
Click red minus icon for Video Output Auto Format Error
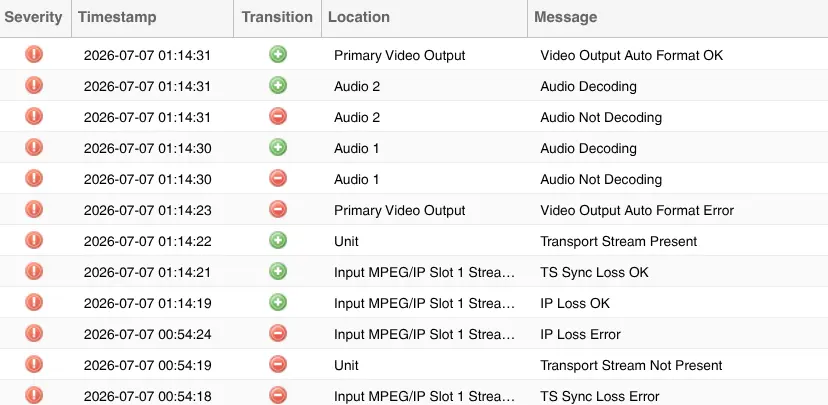click(x=278, y=210)
